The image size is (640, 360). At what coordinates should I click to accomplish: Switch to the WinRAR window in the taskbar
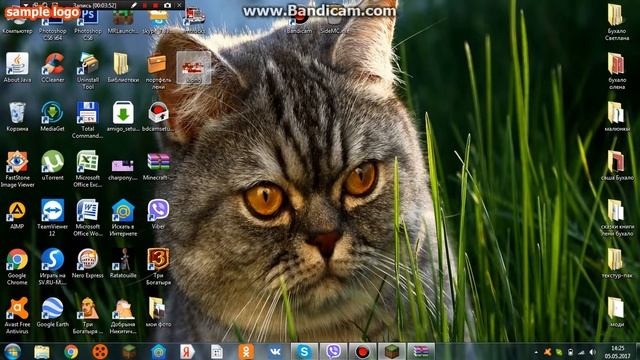click(x=421, y=351)
